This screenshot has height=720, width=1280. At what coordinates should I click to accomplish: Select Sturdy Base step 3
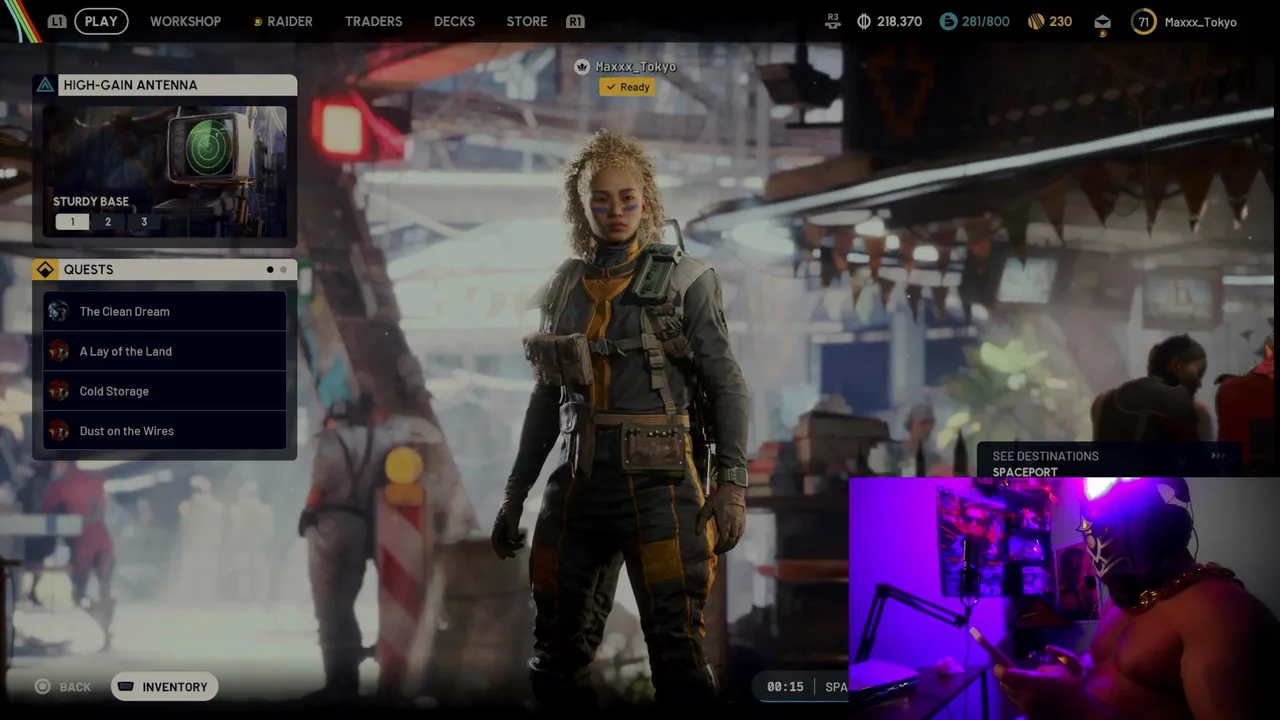click(x=143, y=222)
